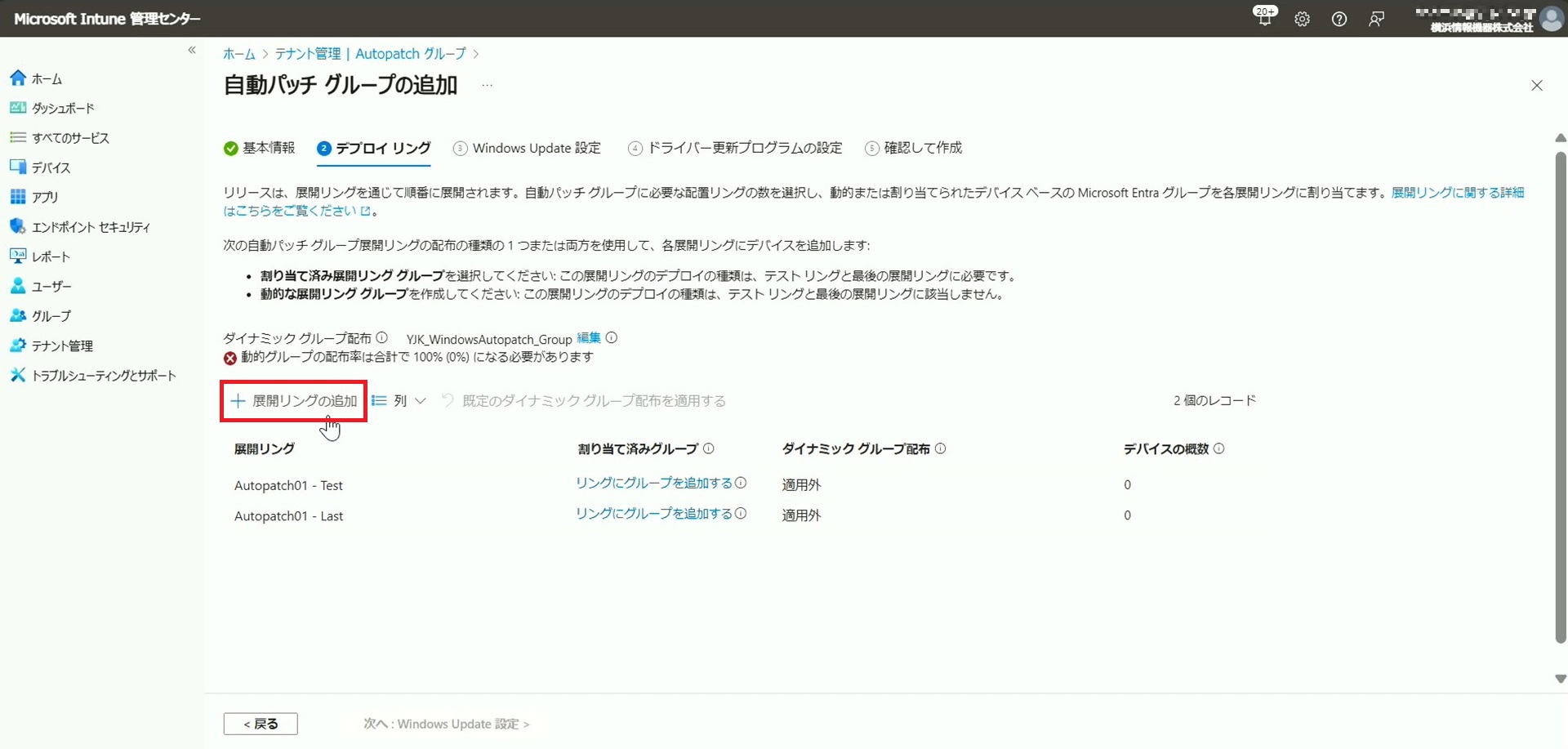Open the account profile avatar

1552,18
